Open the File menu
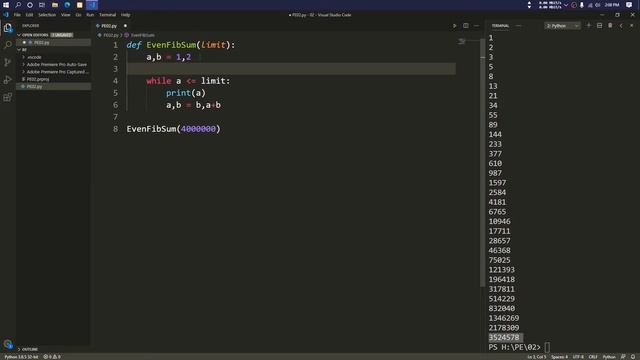This screenshot has width=640, height=360. (x=17, y=15)
